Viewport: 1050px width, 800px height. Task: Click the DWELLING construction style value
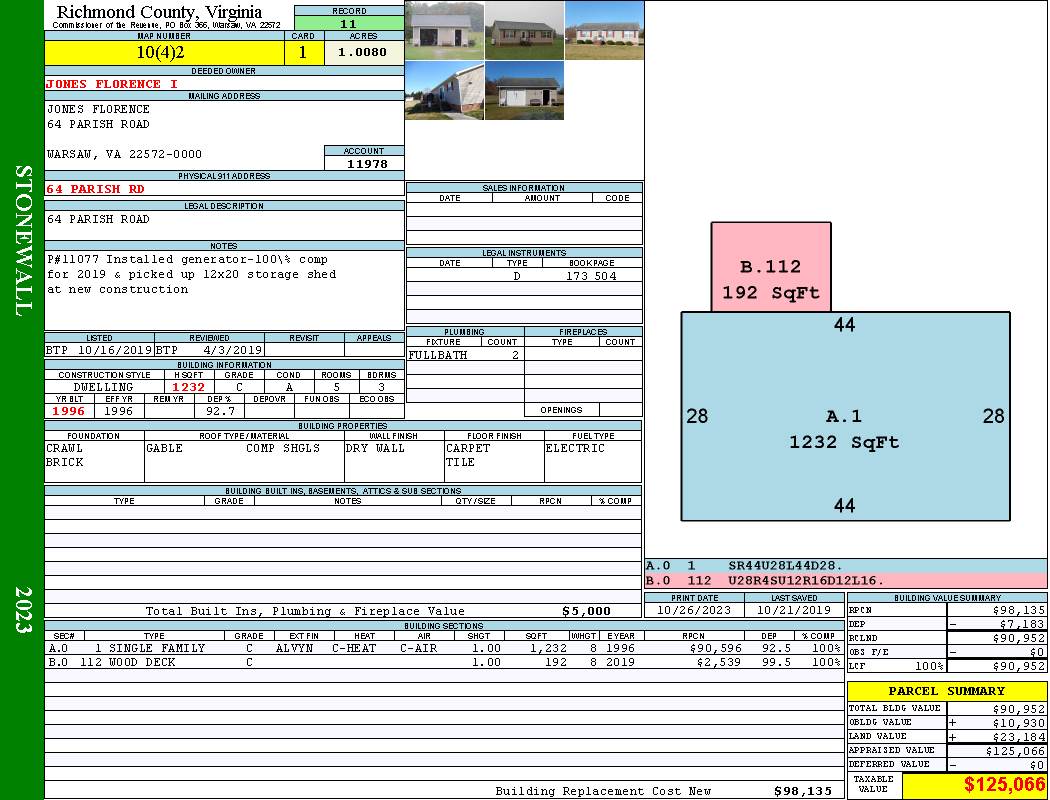click(x=104, y=387)
